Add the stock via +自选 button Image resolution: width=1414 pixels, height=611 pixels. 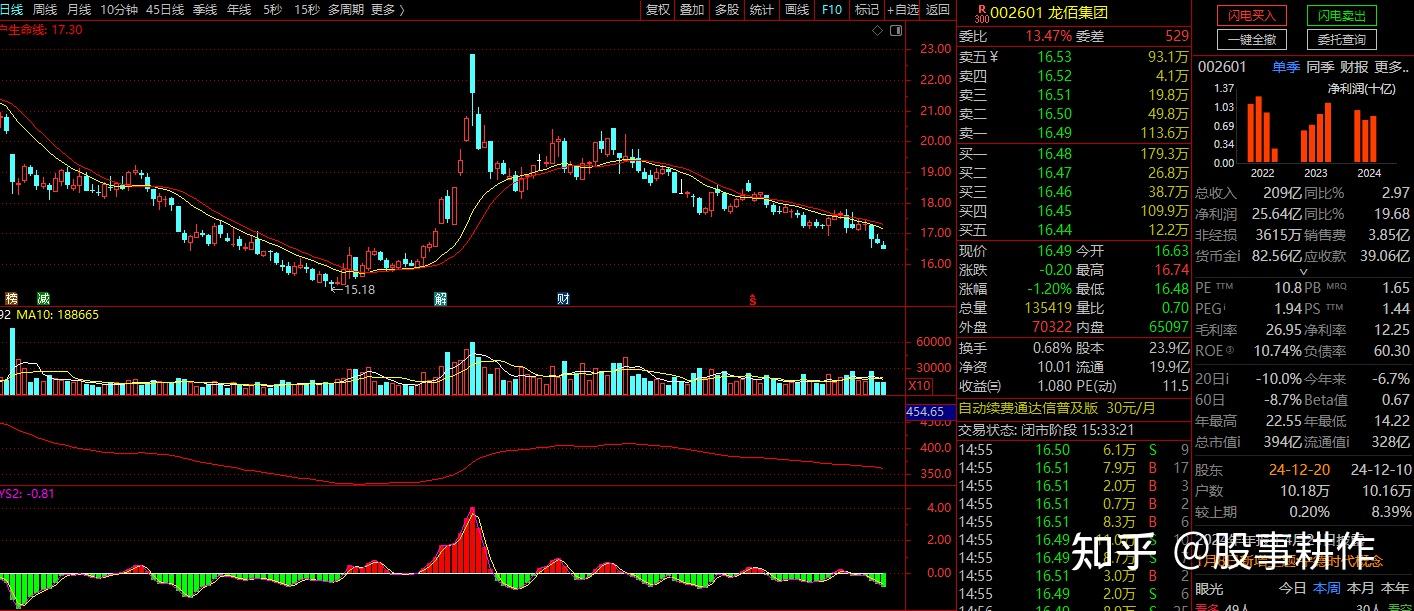tap(902, 10)
